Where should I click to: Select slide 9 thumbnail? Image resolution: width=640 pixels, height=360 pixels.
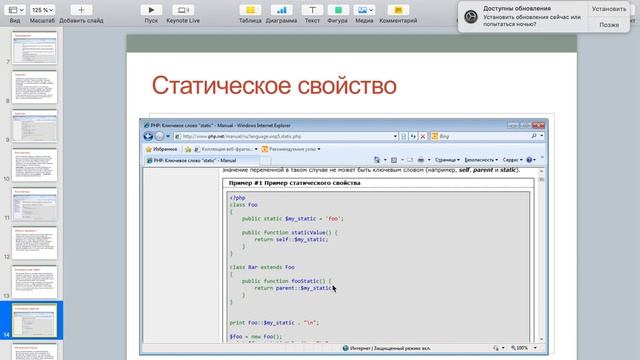click(x=34, y=126)
